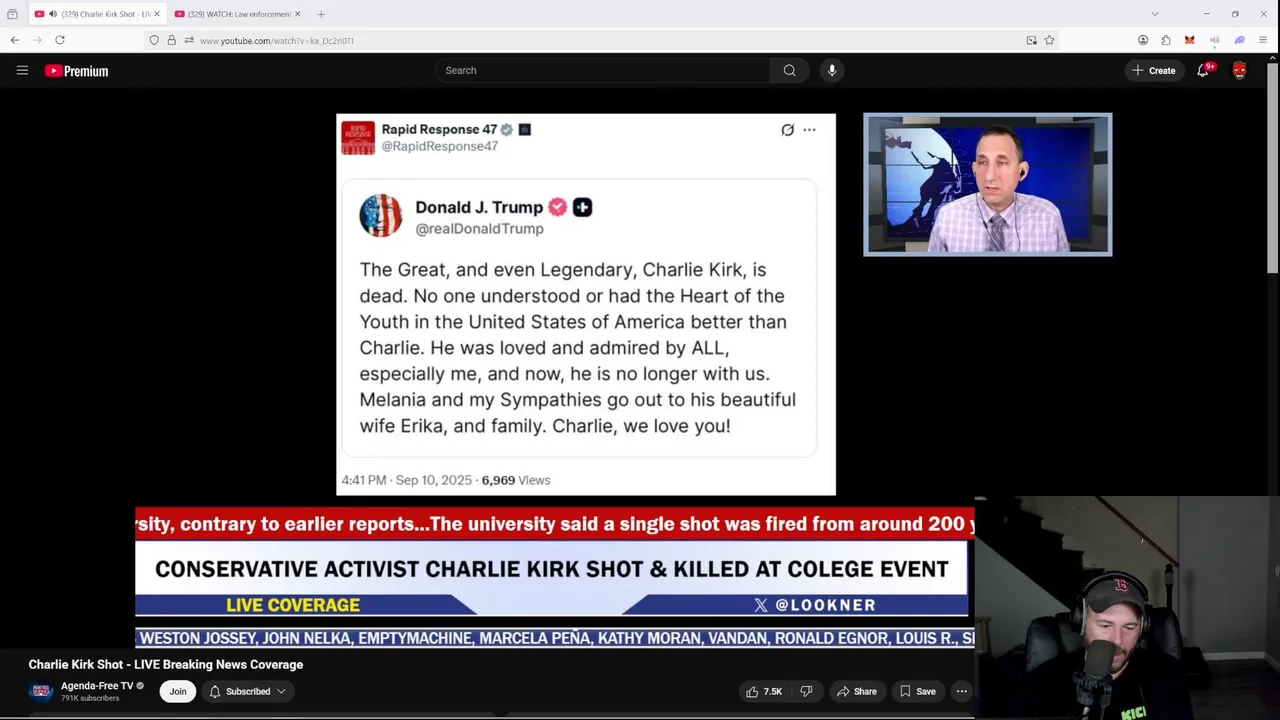
Task: Close the Charlie Kirk Shot tab
Action: coord(156,14)
